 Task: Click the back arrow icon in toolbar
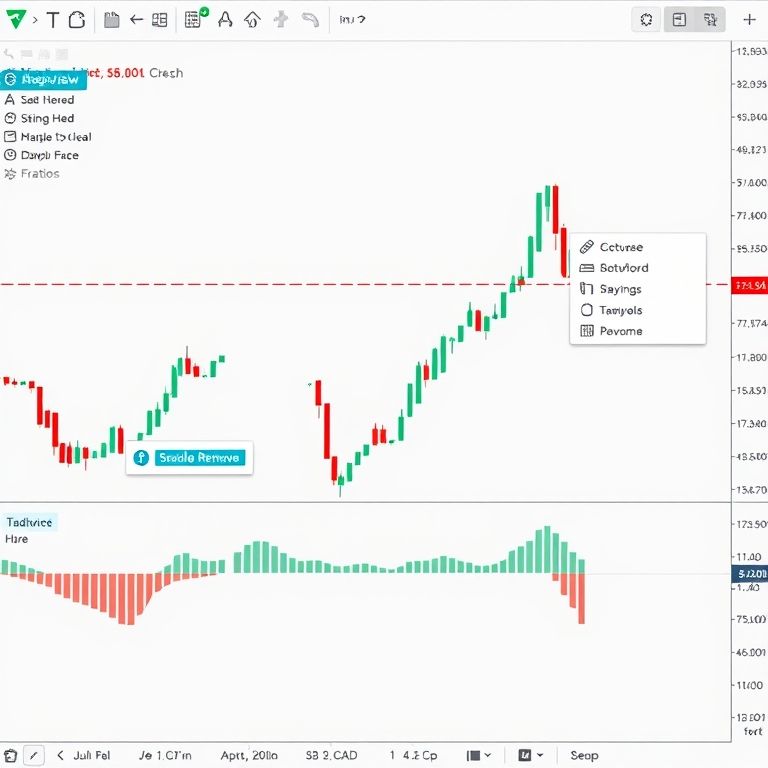click(x=137, y=19)
